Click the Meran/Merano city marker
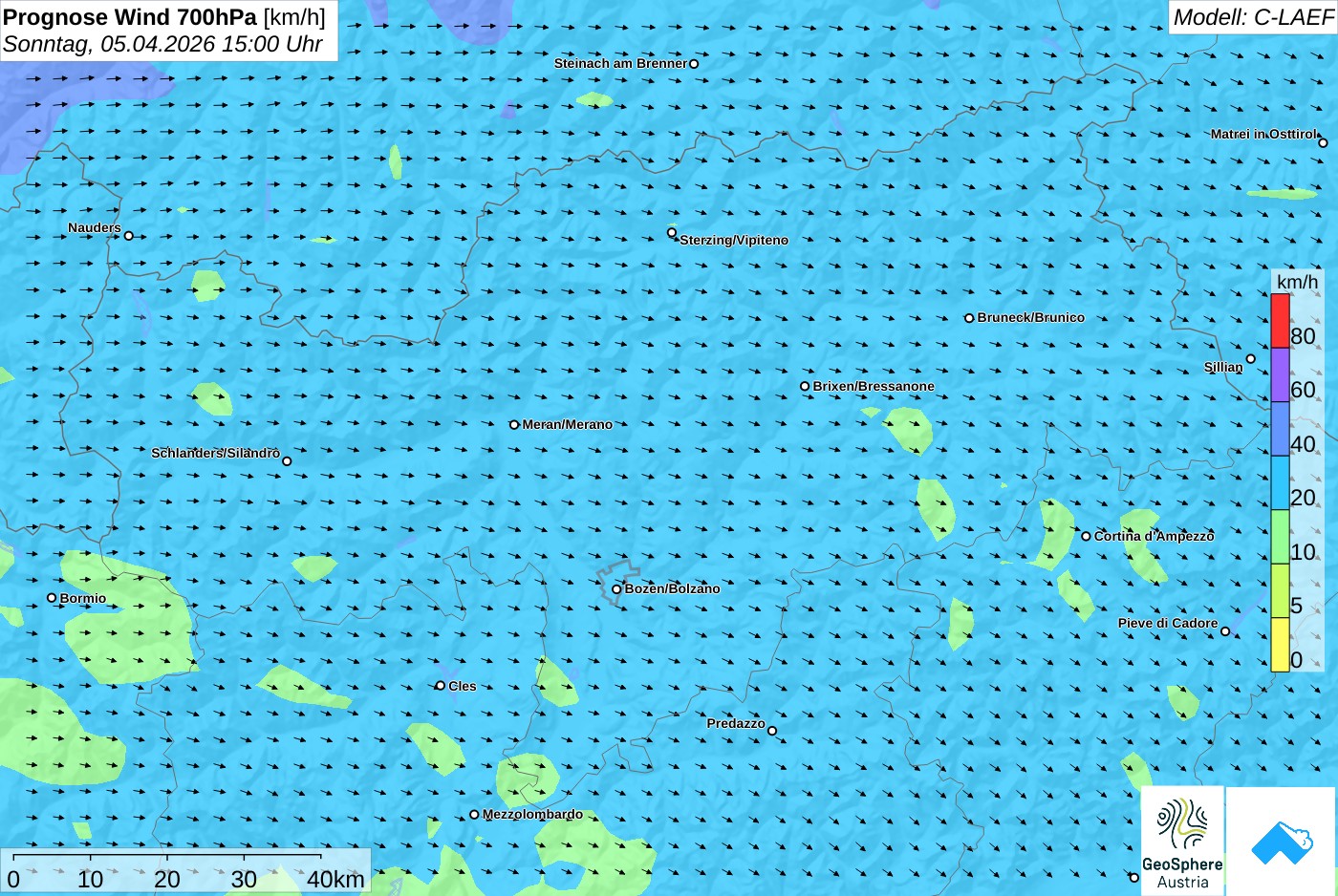Image resolution: width=1338 pixels, height=896 pixels. pos(514,425)
